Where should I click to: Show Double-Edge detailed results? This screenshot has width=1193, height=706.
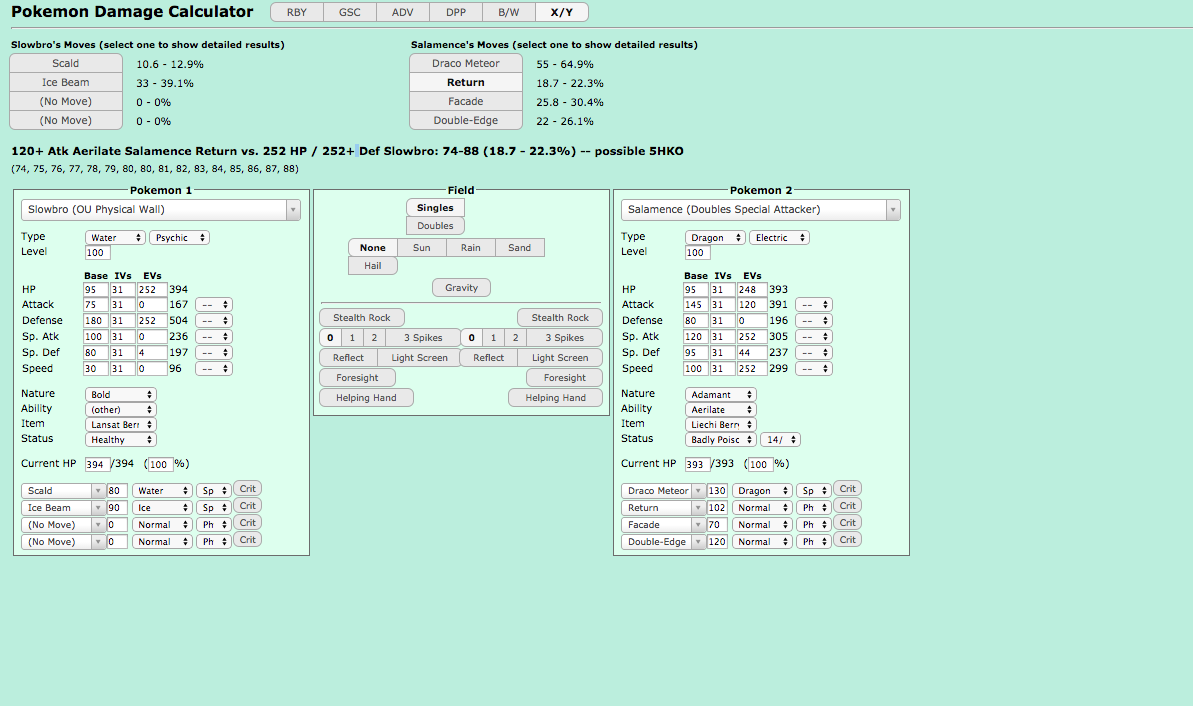466,120
